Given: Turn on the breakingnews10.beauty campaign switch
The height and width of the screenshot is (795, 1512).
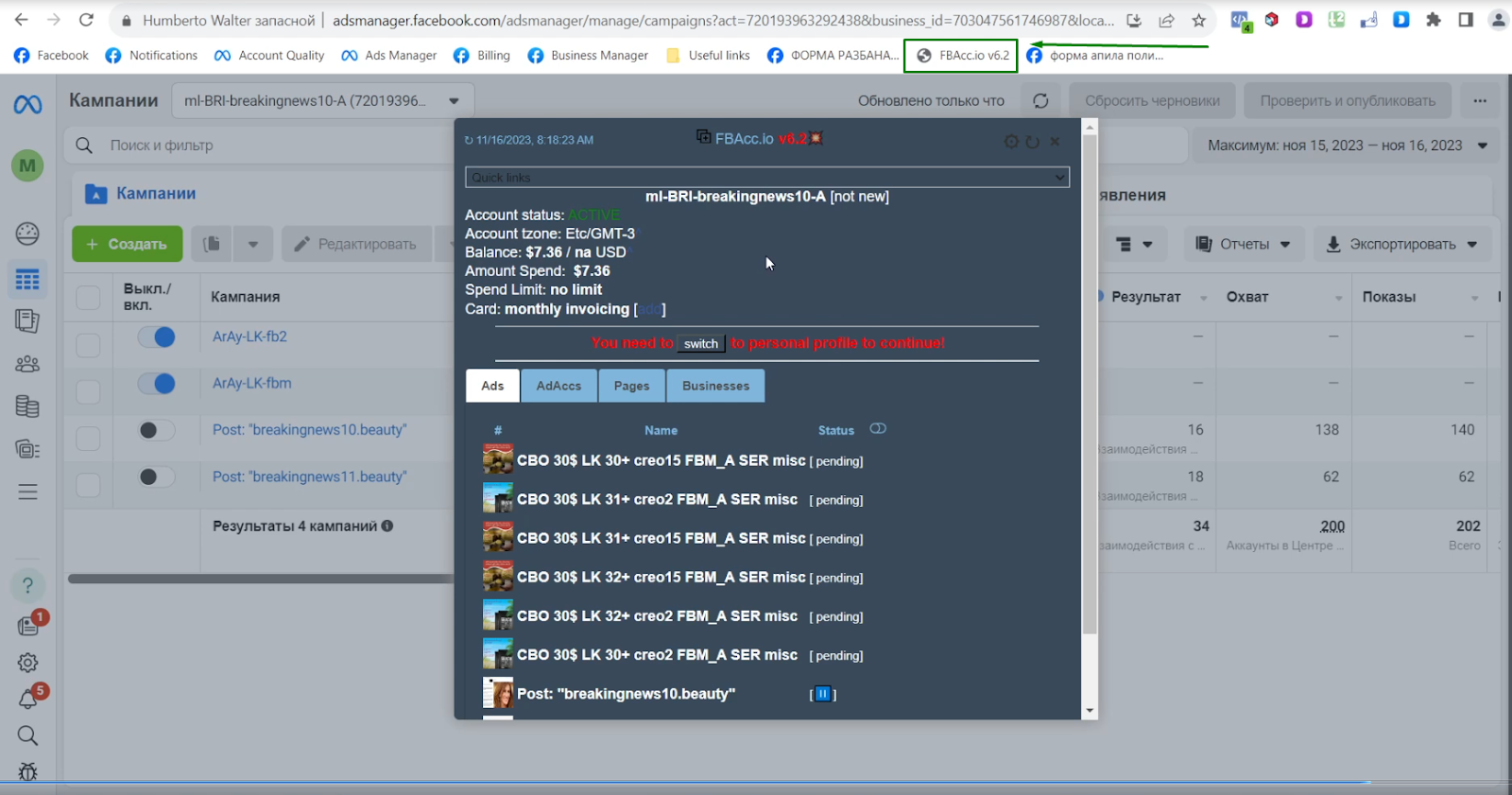Looking at the screenshot, I should [157, 430].
